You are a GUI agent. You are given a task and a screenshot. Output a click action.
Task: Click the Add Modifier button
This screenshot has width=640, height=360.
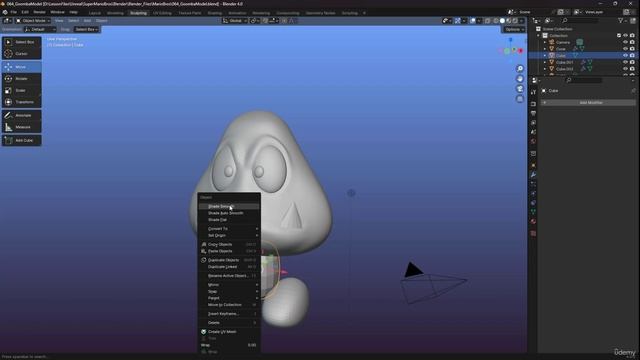point(588,102)
